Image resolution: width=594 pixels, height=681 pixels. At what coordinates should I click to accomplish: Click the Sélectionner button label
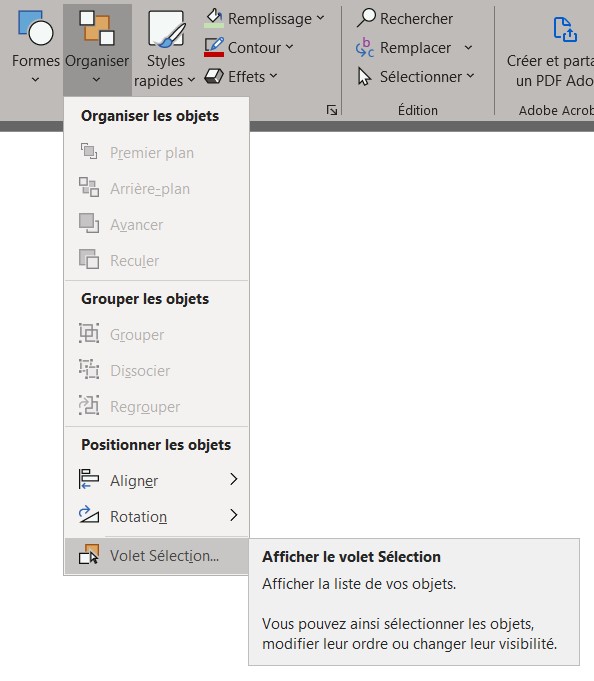pyautogui.click(x=420, y=77)
